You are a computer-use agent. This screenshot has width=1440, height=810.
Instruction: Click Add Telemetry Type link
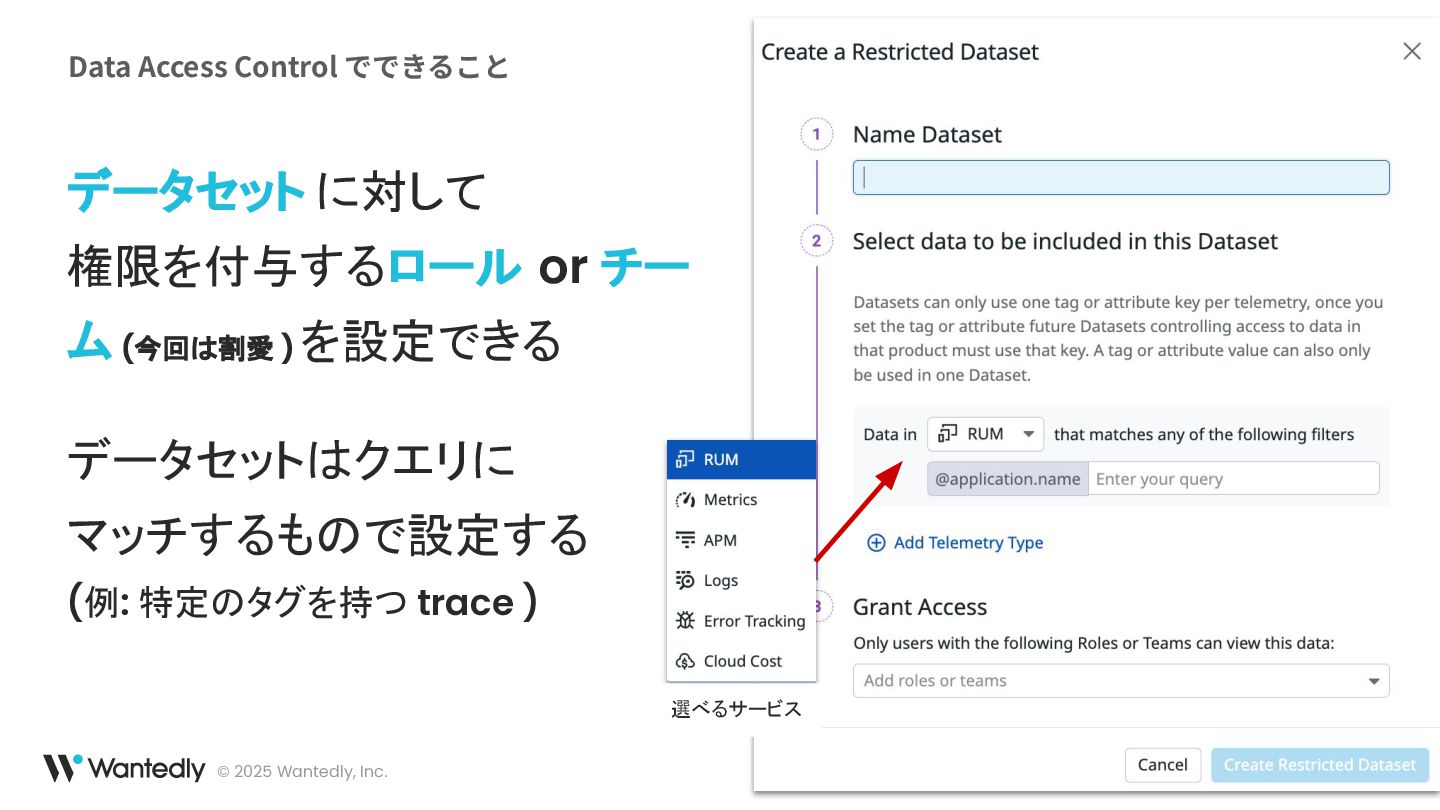(955, 543)
